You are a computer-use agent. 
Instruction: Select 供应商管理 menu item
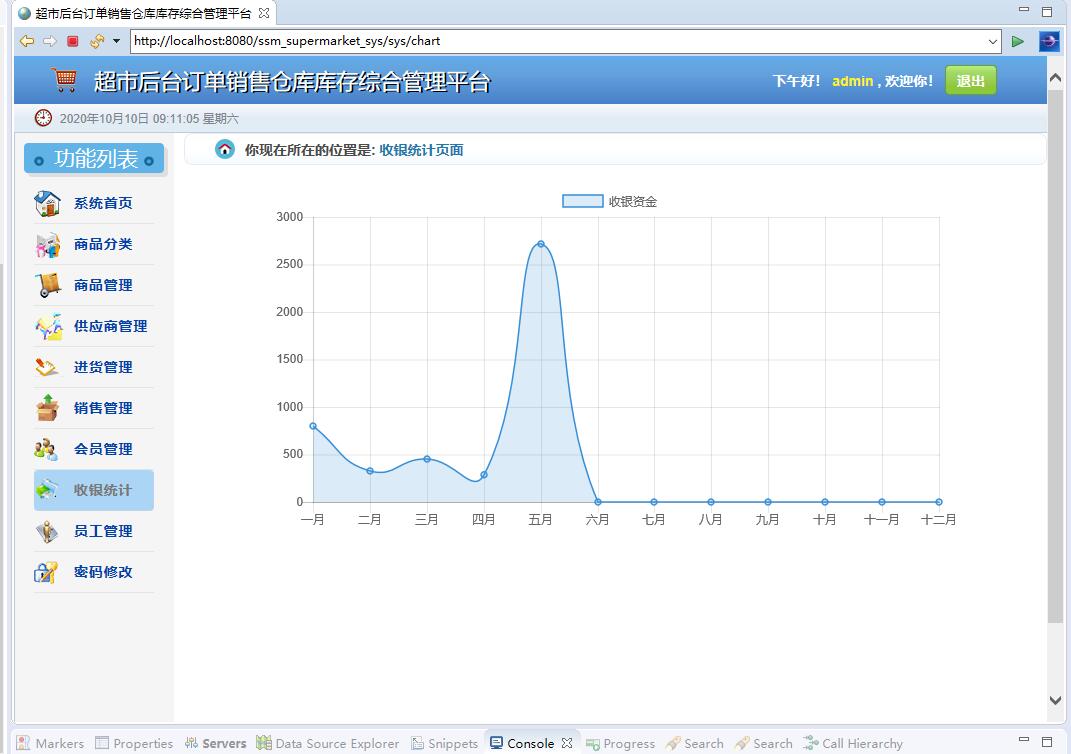coord(110,326)
